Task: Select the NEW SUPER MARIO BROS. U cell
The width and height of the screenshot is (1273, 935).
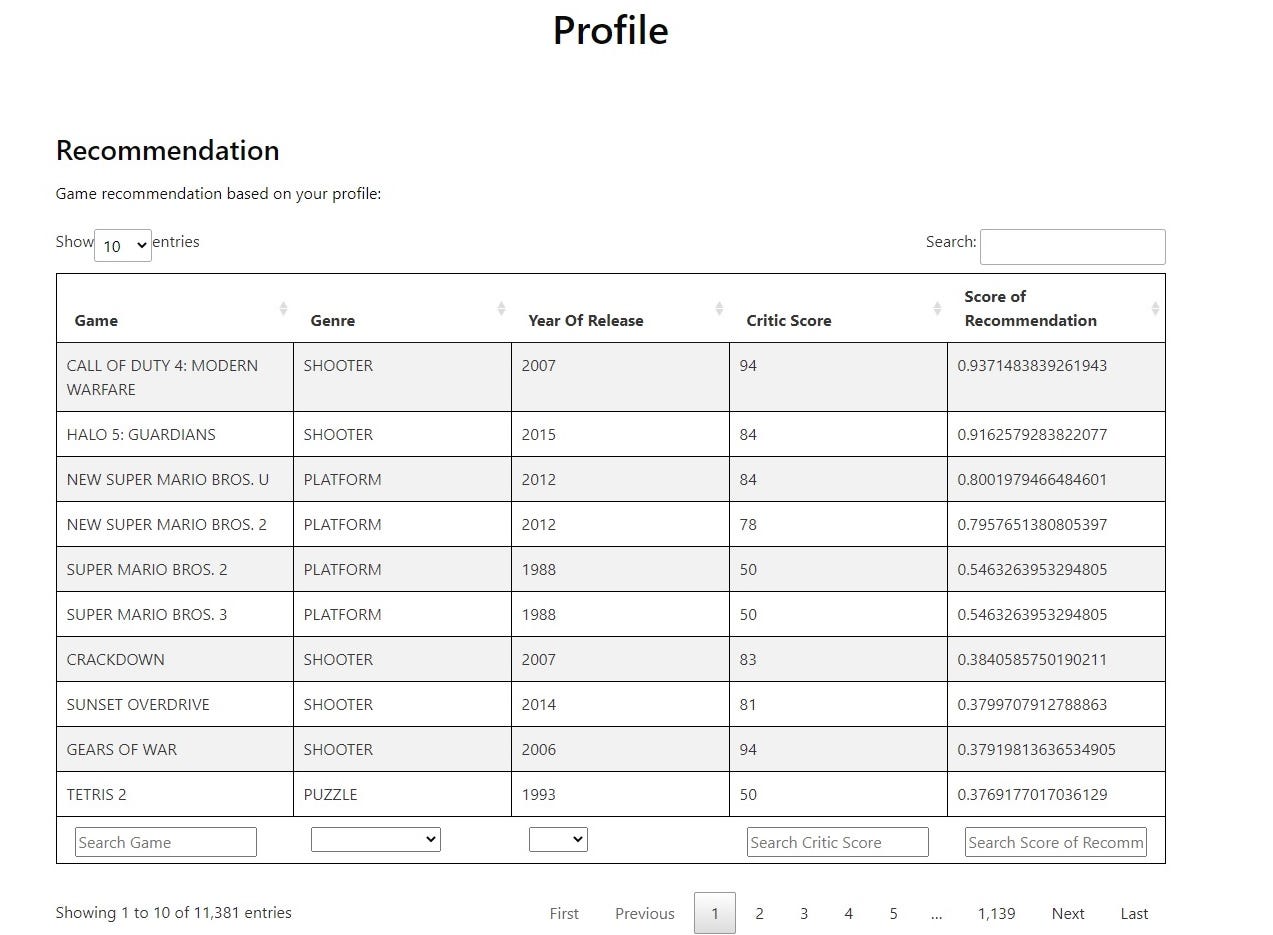Action: click(175, 479)
